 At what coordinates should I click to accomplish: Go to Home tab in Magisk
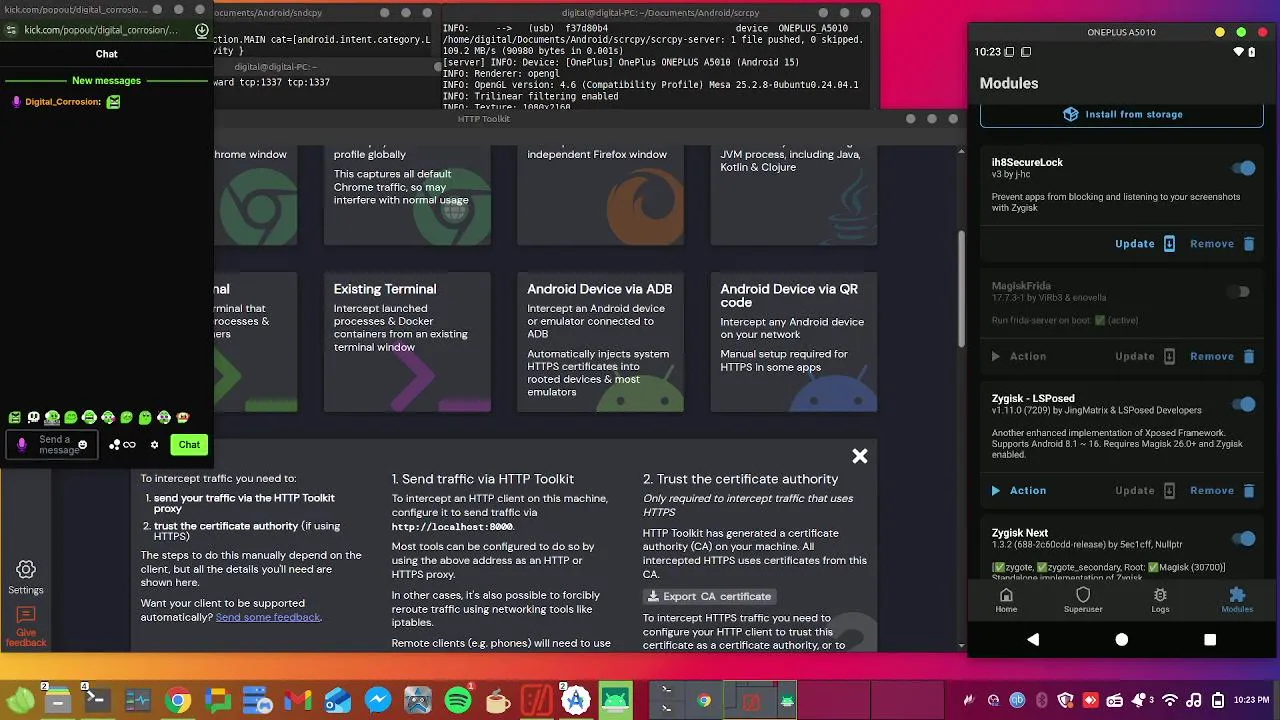[x=1006, y=600]
